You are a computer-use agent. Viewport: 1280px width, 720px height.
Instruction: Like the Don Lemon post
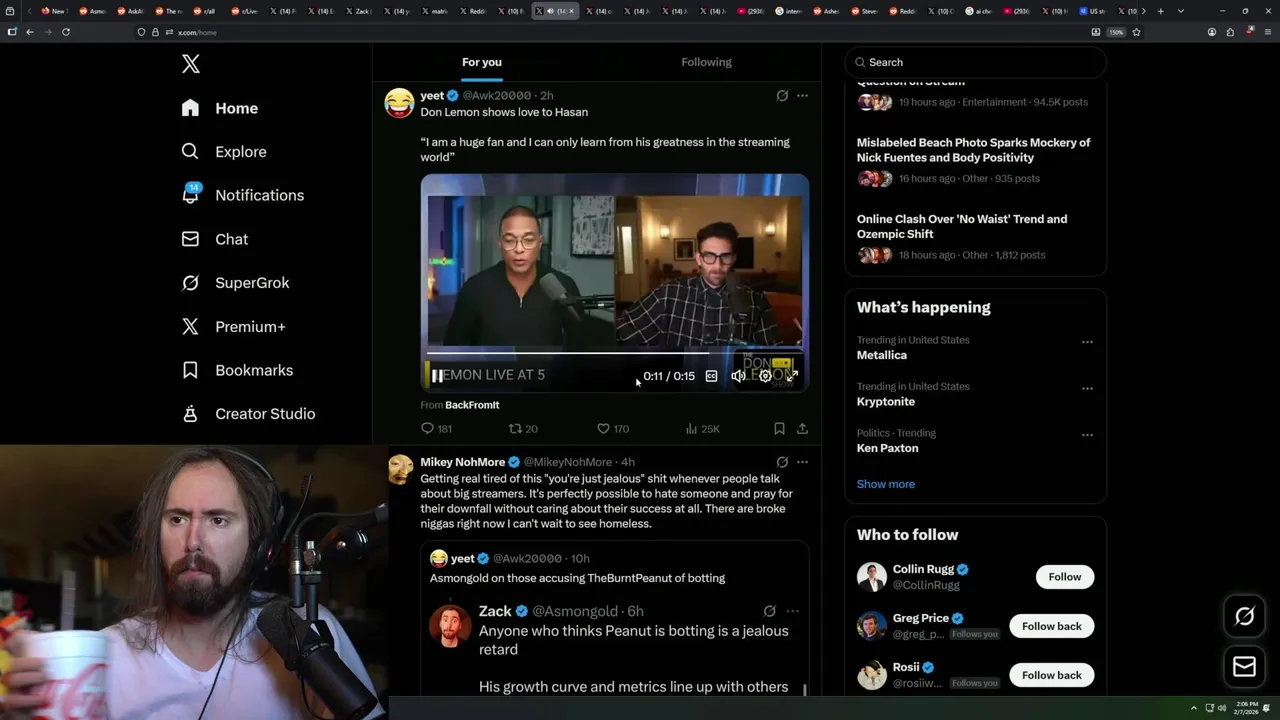(x=612, y=428)
